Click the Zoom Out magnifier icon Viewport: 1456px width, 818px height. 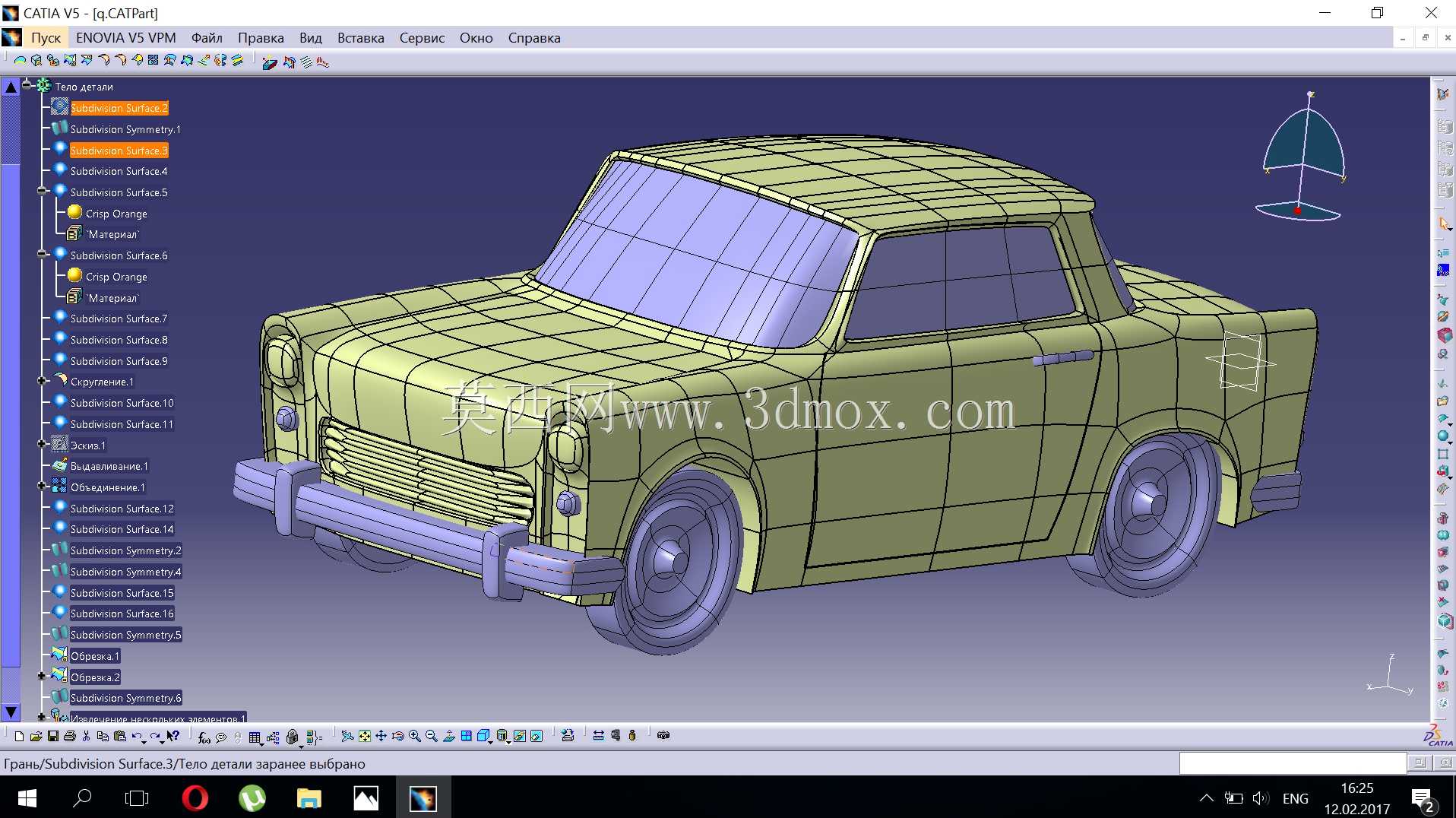[x=432, y=736]
